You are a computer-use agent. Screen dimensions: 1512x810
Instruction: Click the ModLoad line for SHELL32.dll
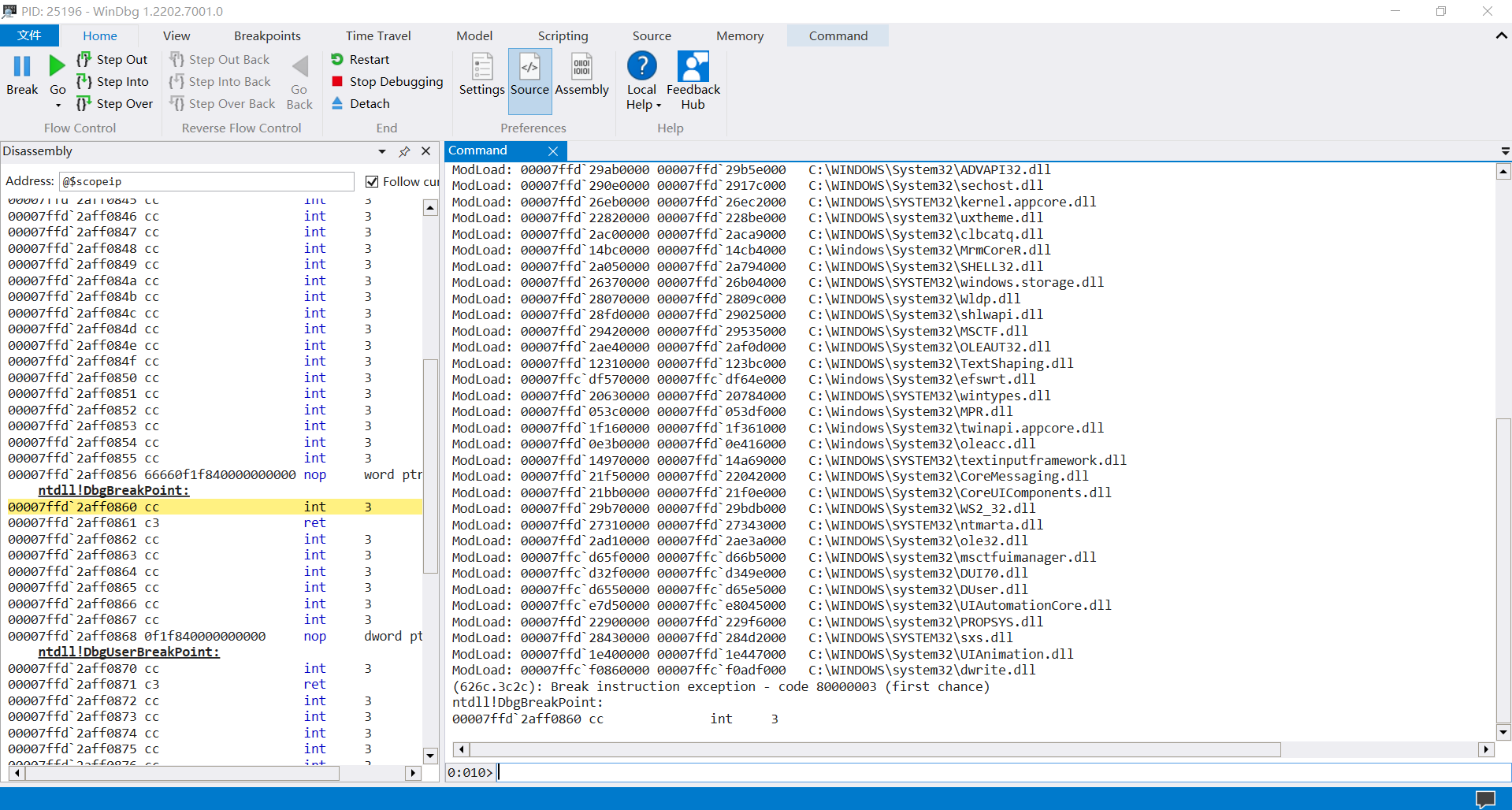coord(747,266)
